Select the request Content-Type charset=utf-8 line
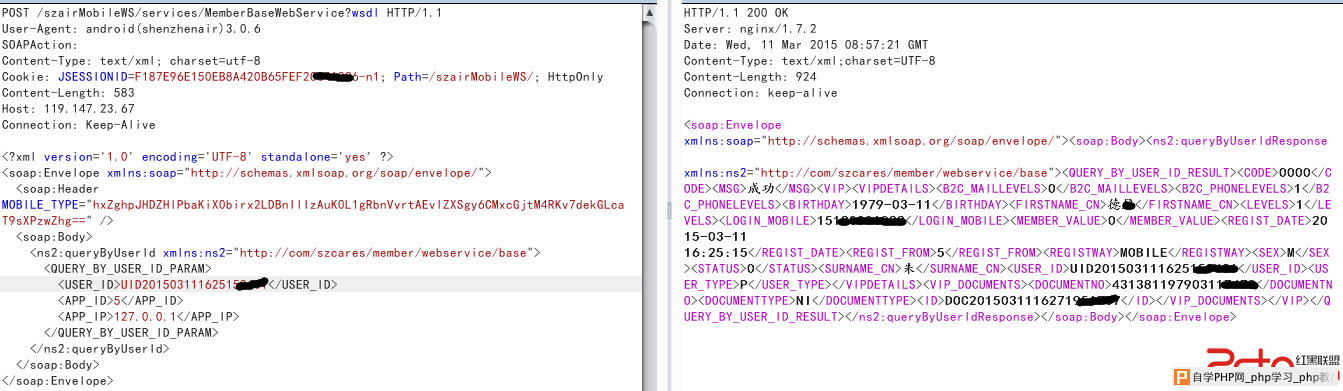Image resolution: width=1343 pixels, height=391 pixels. point(131,60)
